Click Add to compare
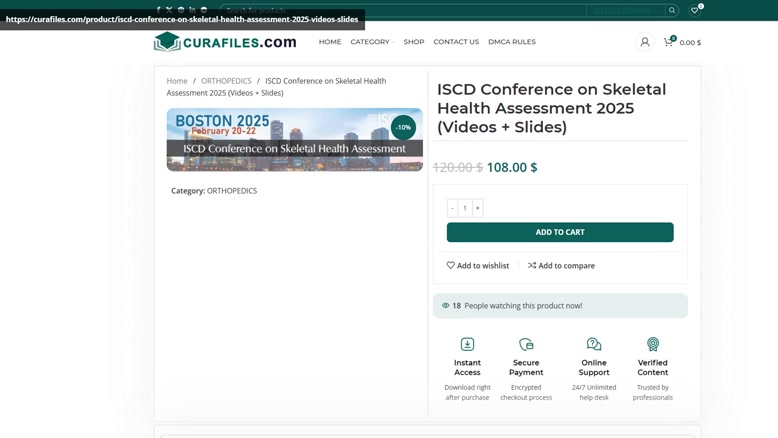 point(561,265)
